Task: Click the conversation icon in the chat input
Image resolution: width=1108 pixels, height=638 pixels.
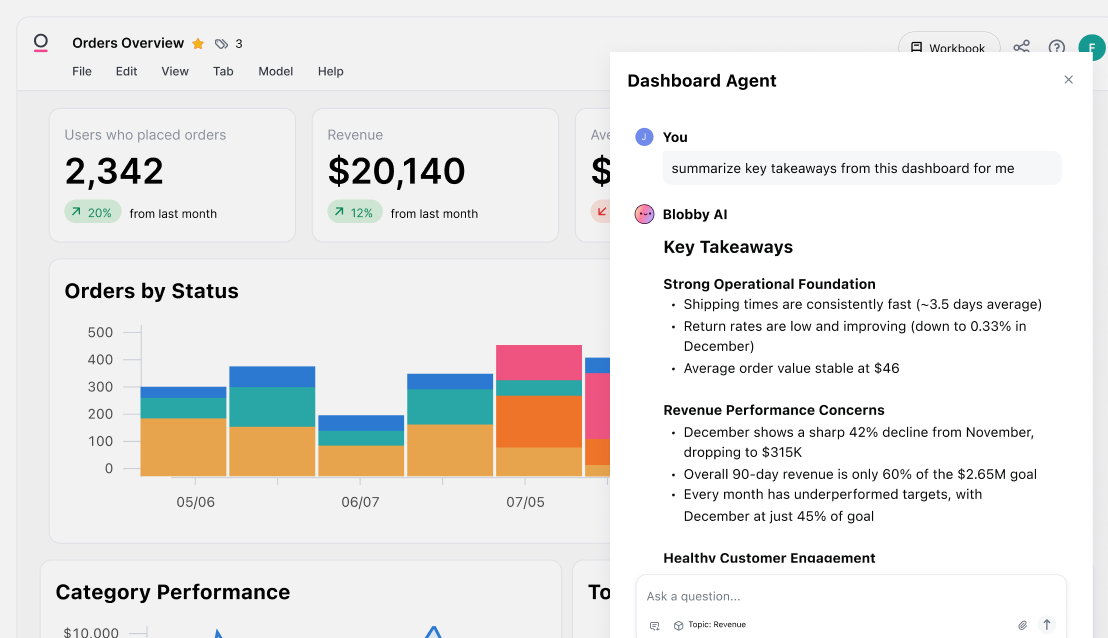Action: click(654, 623)
